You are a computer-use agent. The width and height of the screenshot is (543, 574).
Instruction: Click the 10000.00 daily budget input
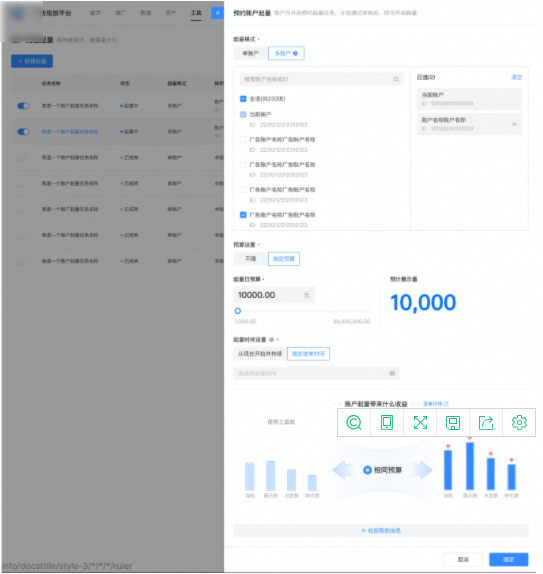pyautogui.click(x=274, y=295)
